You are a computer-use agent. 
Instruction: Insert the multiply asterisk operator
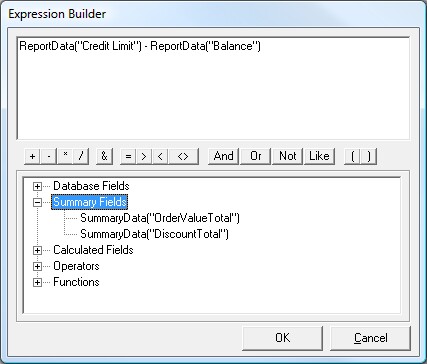(65, 156)
